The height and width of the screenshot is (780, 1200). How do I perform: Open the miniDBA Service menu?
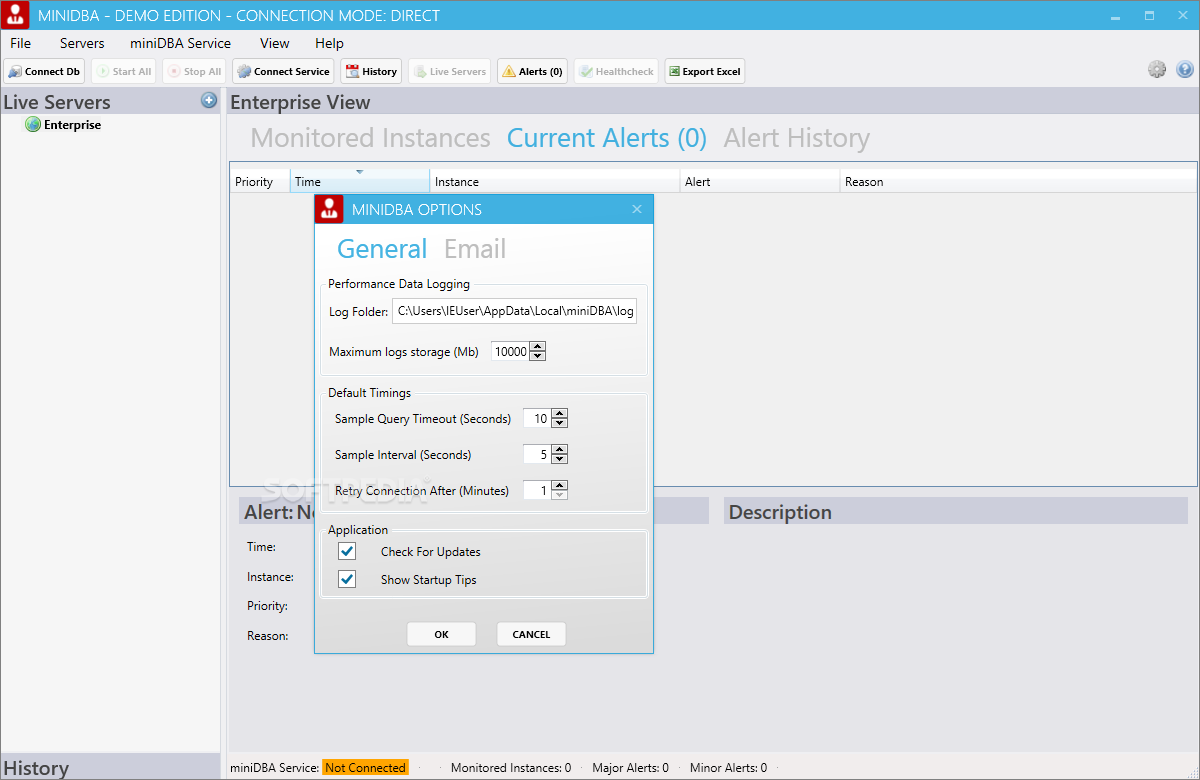pos(180,43)
